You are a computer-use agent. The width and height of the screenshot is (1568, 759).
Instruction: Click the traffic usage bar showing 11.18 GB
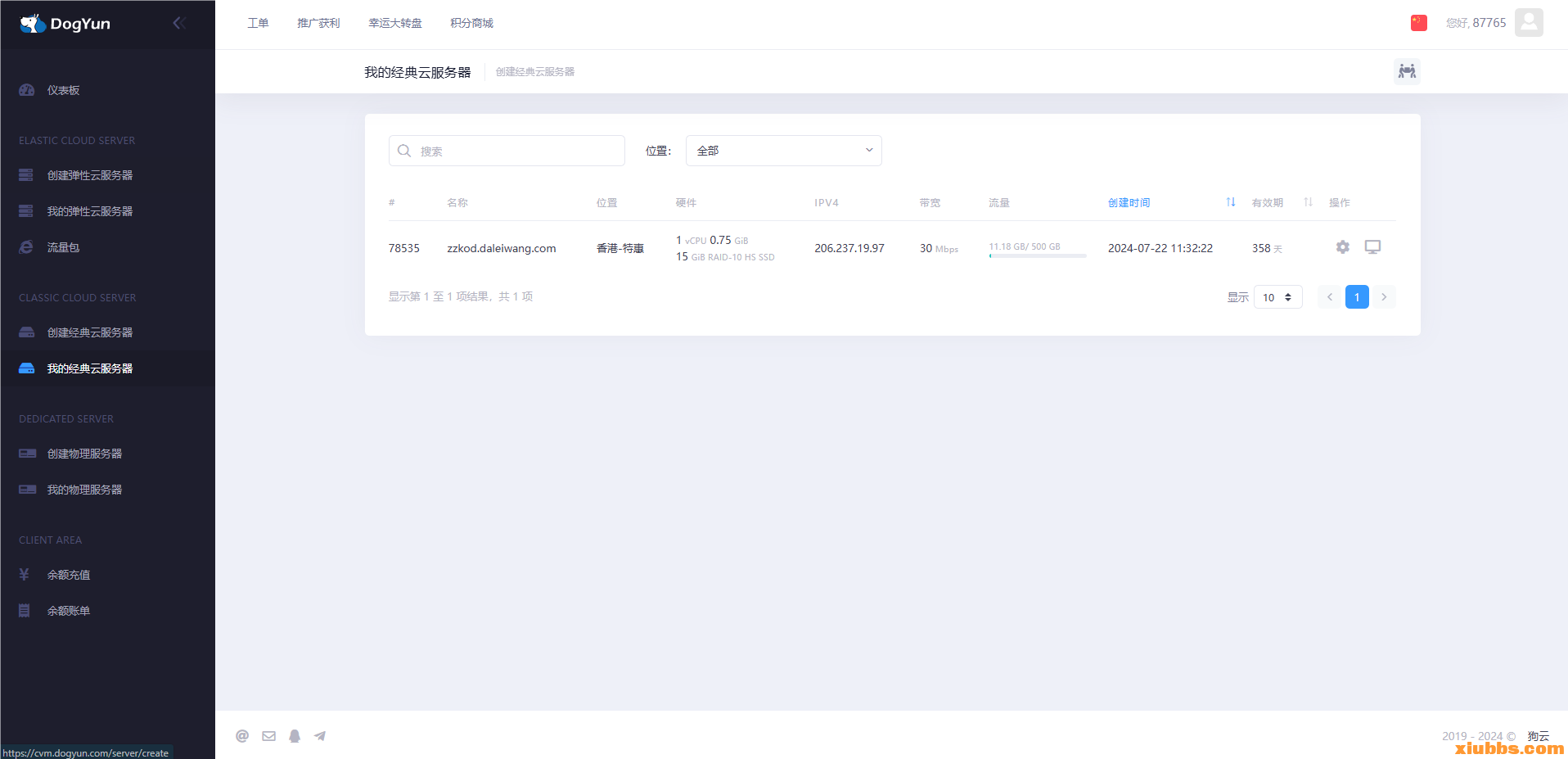(x=1037, y=255)
